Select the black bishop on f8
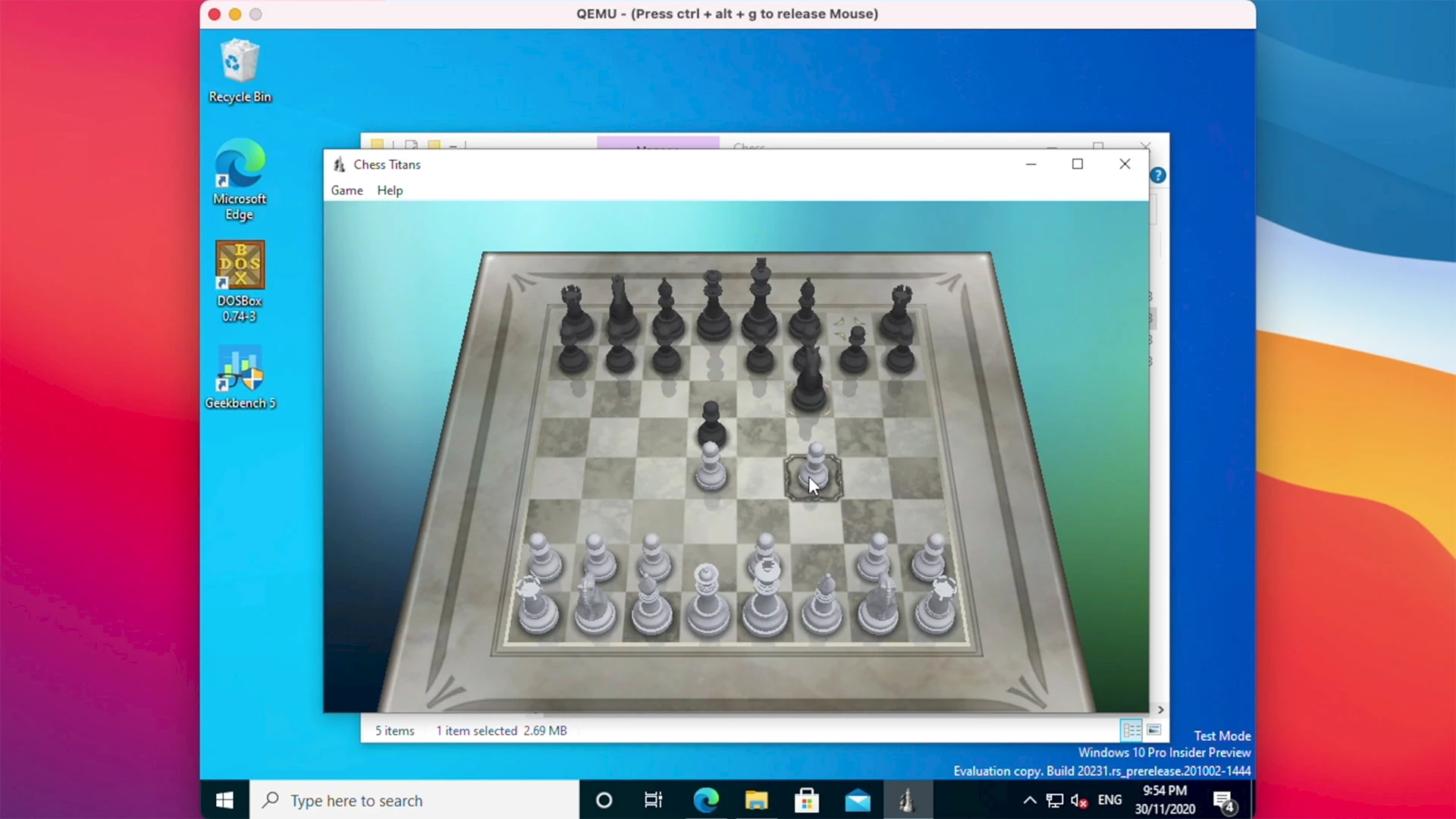 pos(805,309)
